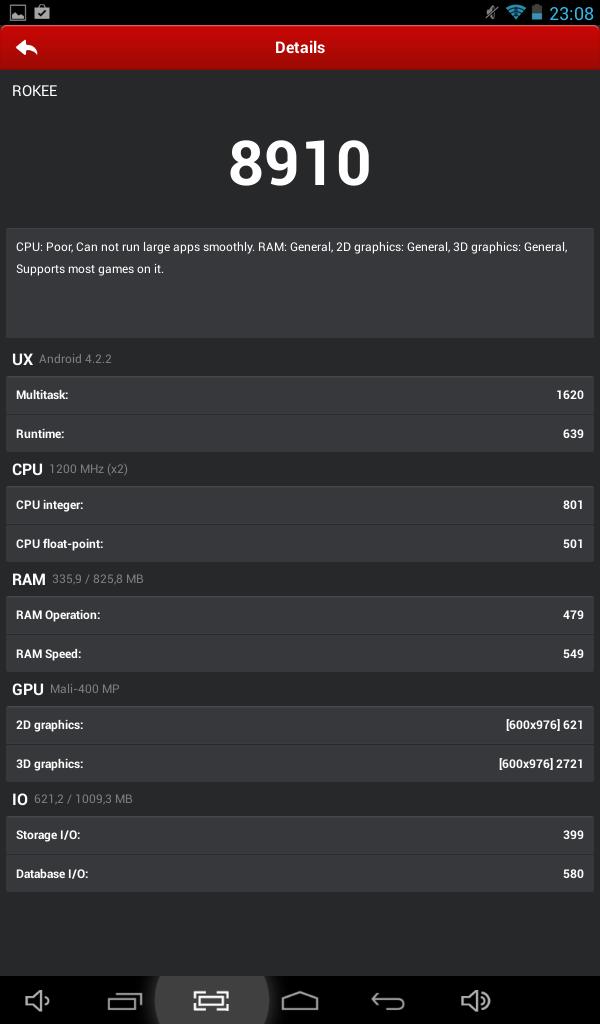The image size is (600, 1024).
Task: Select the Storage I/O row
Action: point(300,835)
